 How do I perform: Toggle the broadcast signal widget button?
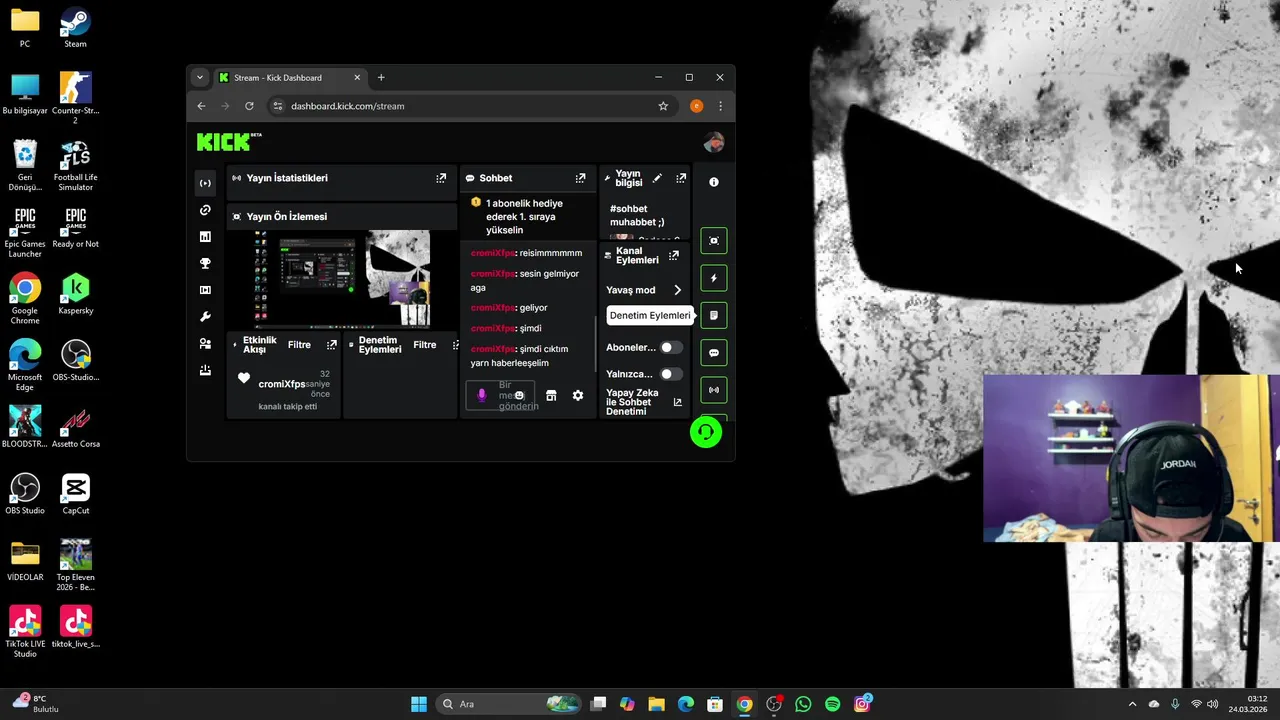[714, 390]
